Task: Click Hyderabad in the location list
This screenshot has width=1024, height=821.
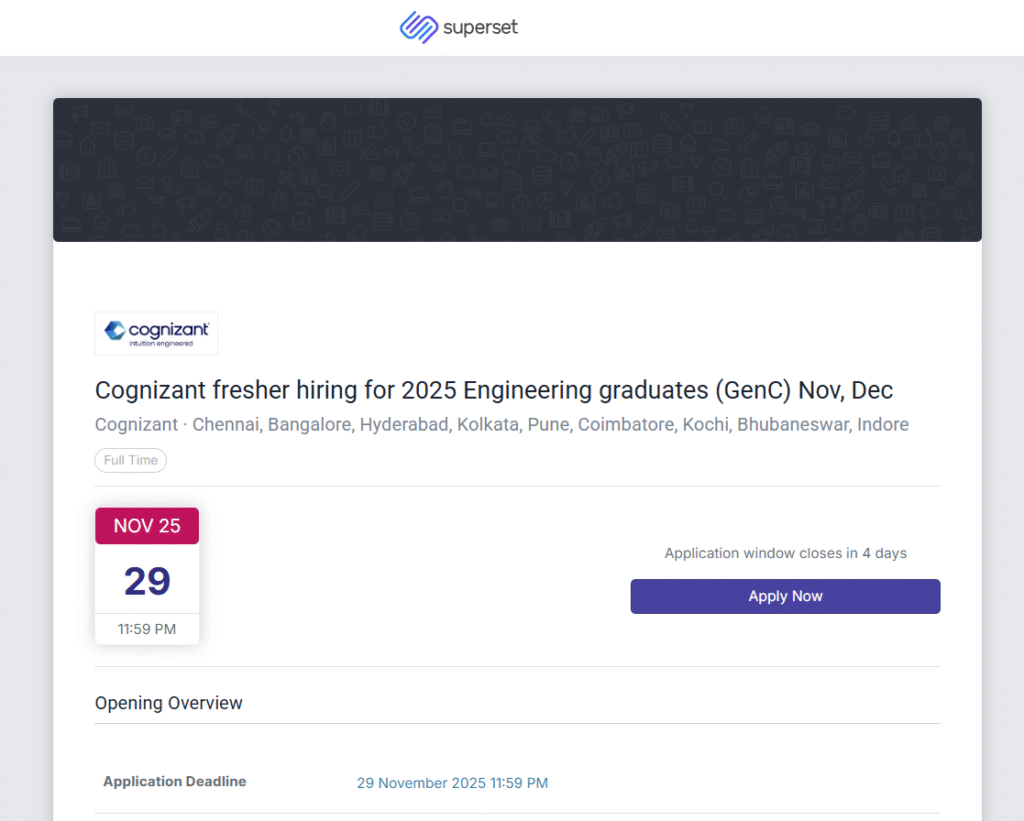Action: (404, 425)
